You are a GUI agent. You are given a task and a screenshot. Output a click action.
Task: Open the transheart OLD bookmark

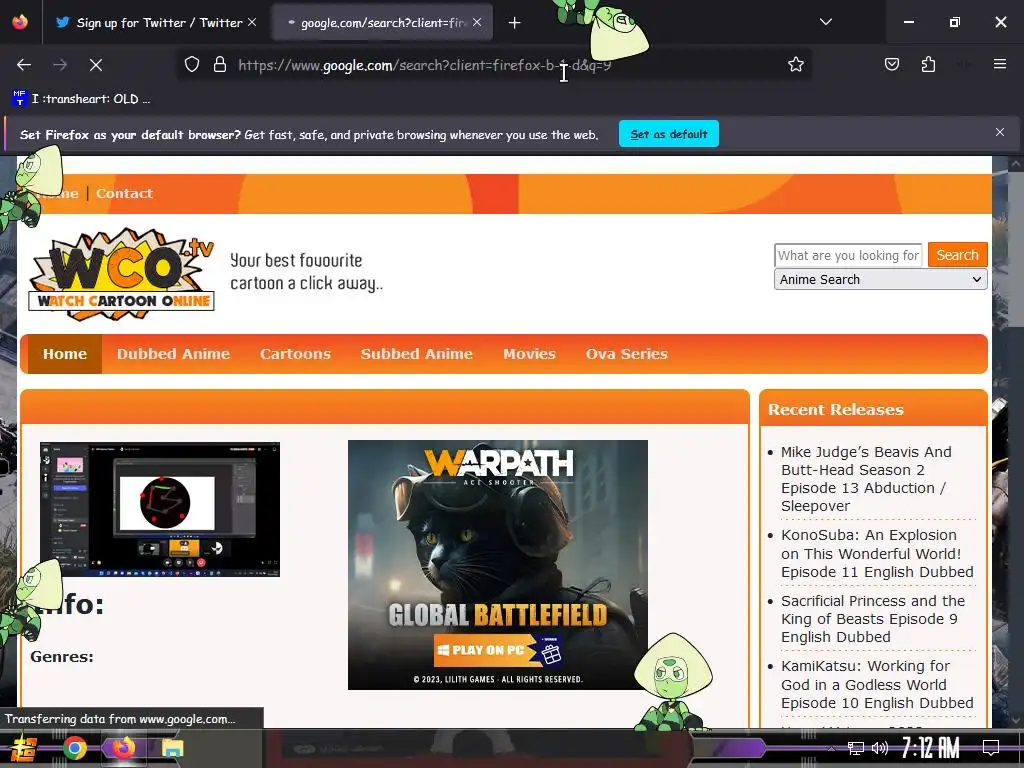tap(81, 99)
